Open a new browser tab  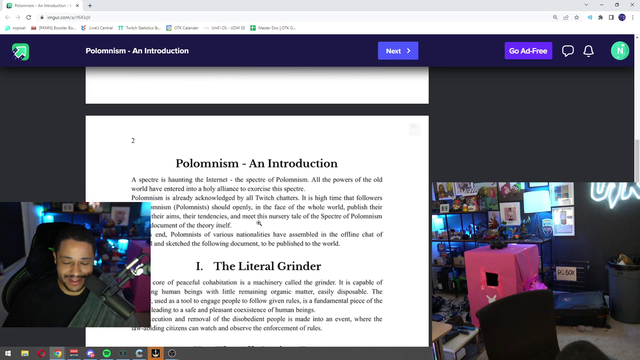coord(90,6)
